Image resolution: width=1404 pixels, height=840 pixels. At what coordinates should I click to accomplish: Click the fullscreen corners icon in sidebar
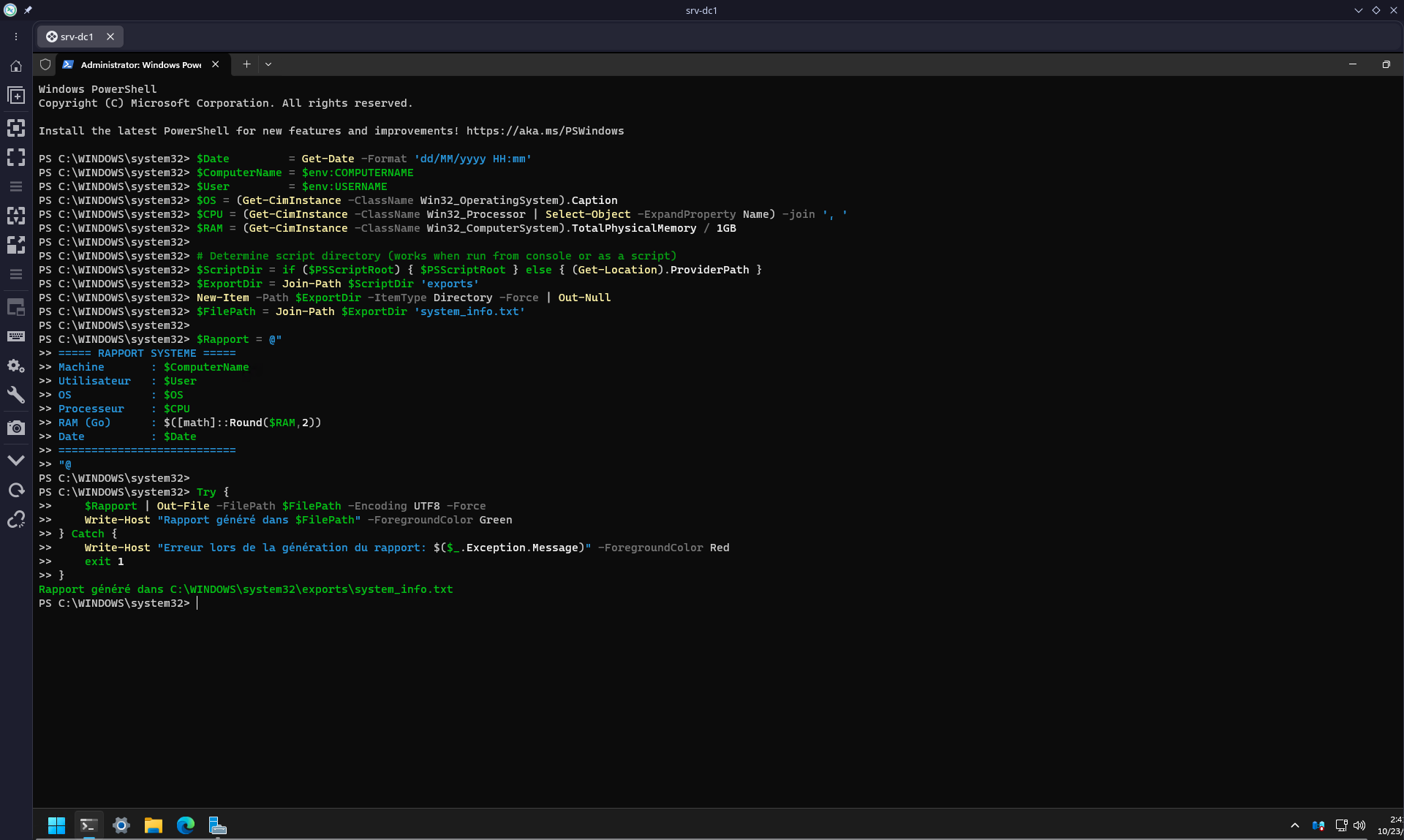(x=16, y=157)
